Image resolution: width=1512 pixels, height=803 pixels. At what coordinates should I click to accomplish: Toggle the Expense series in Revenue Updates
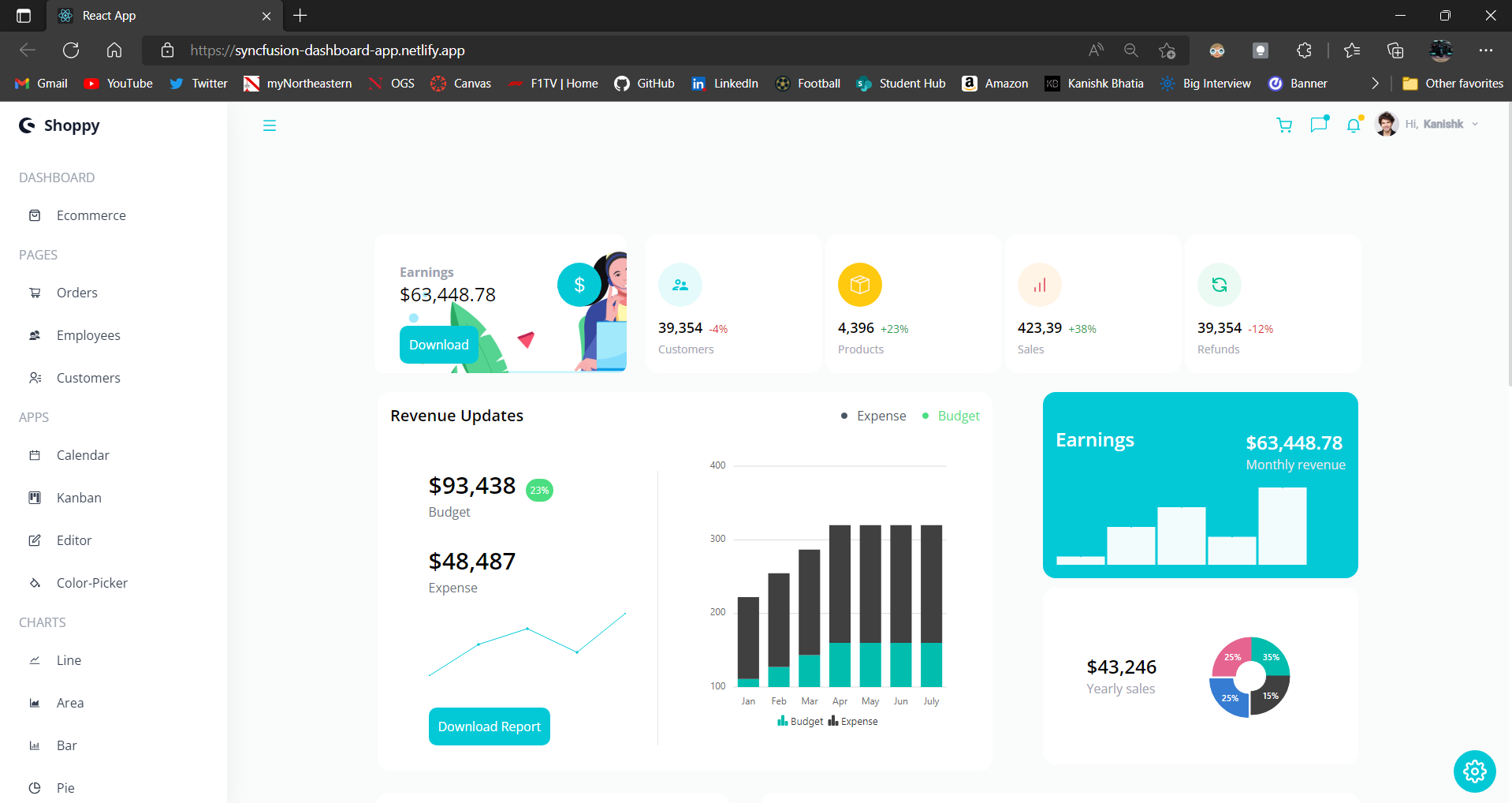(x=873, y=416)
